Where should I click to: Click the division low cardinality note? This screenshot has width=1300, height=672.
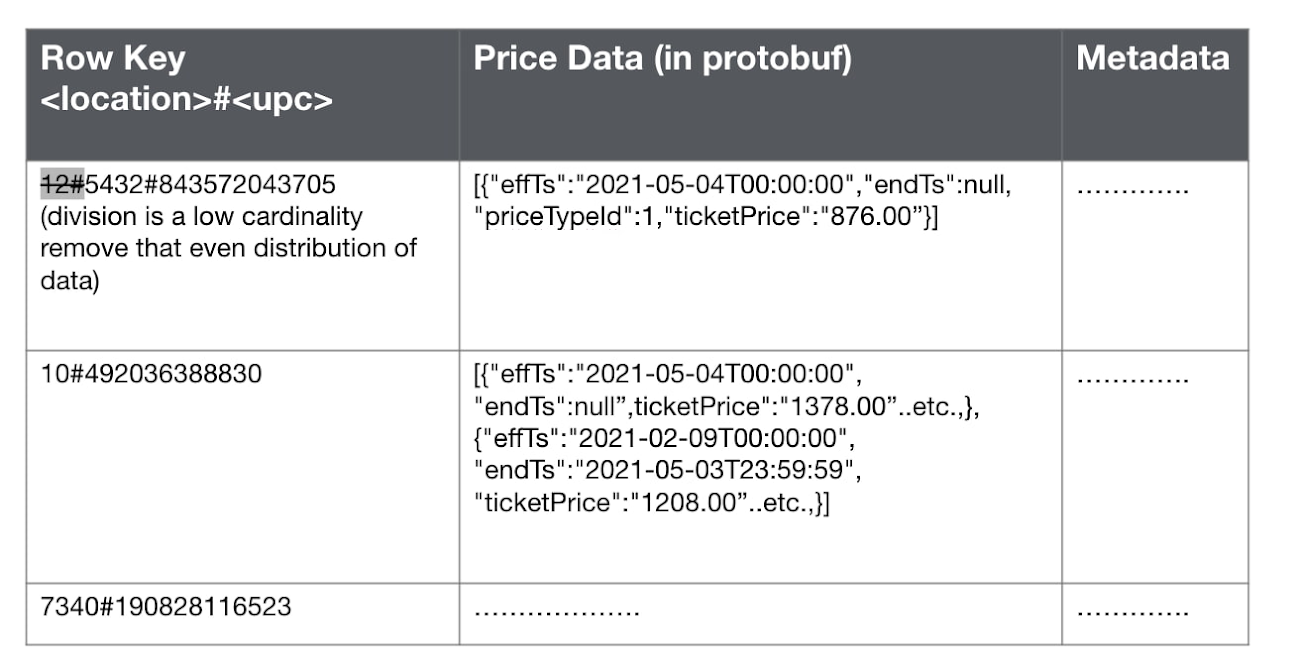click(x=228, y=249)
